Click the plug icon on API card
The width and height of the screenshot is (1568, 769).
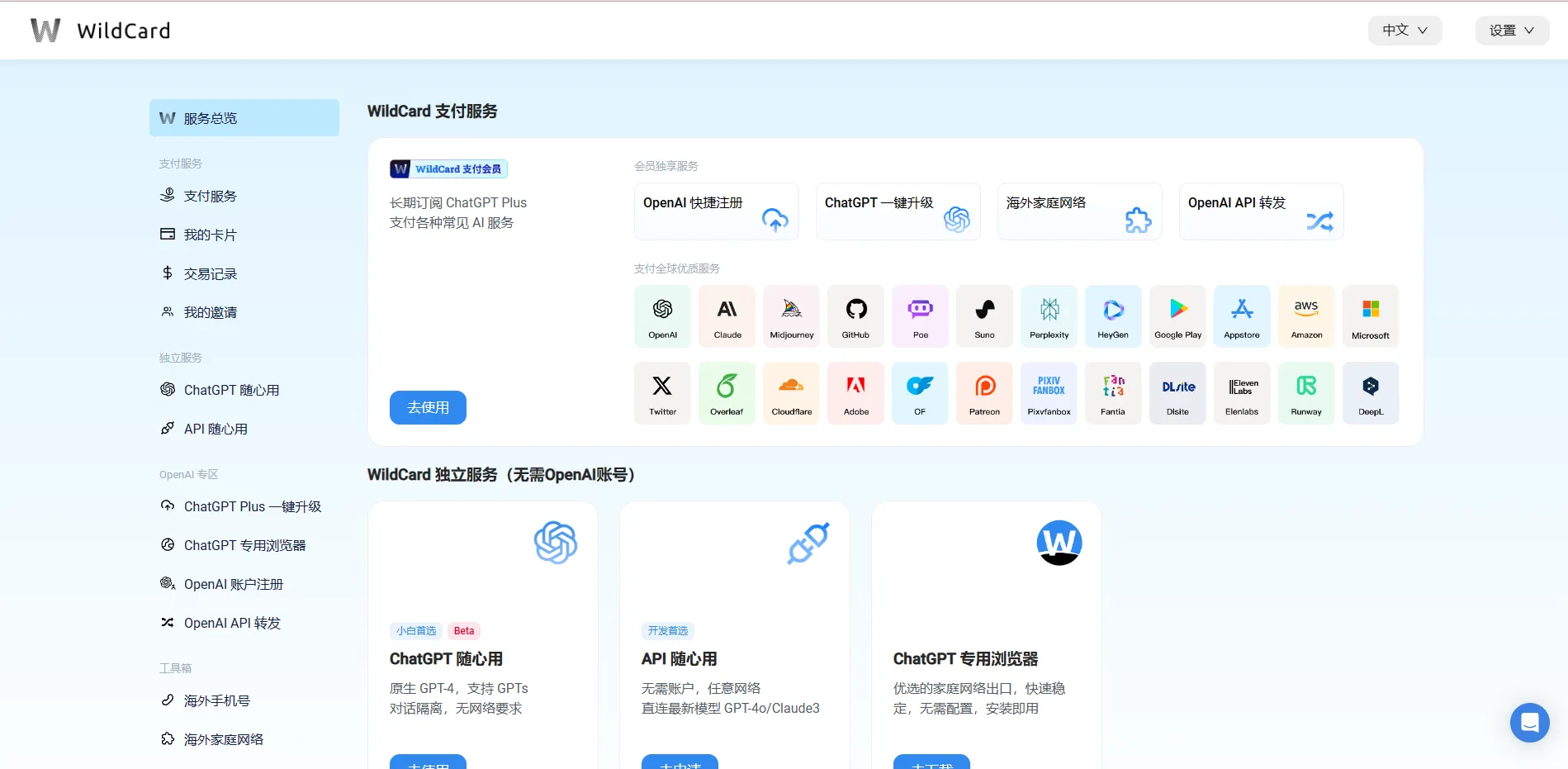point(808,543)
